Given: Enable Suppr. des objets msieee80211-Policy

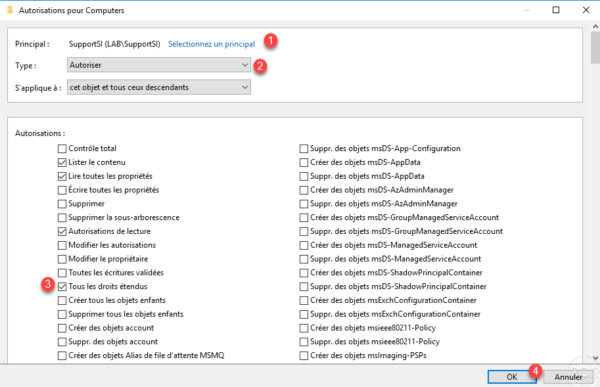Looking at the screenshot, I should tap(304, 342).
